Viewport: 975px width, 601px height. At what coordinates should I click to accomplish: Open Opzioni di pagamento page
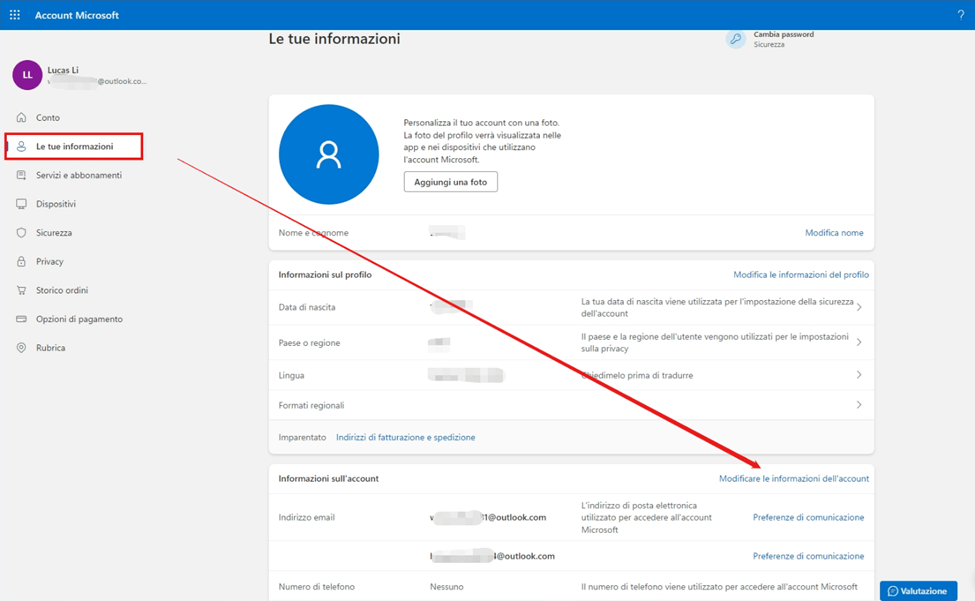[x=80, y=319]
